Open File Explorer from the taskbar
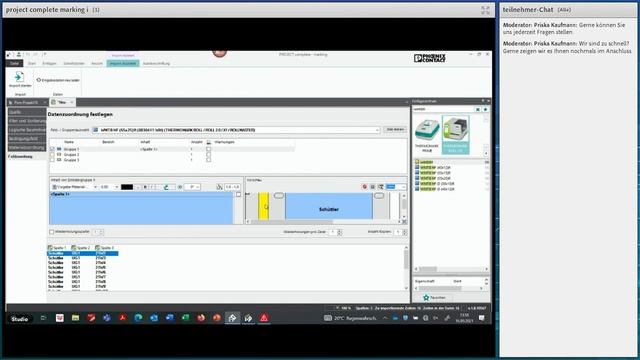Image resolution: width=640 pixels, height=360 pixels. click(x=76, y=318)
